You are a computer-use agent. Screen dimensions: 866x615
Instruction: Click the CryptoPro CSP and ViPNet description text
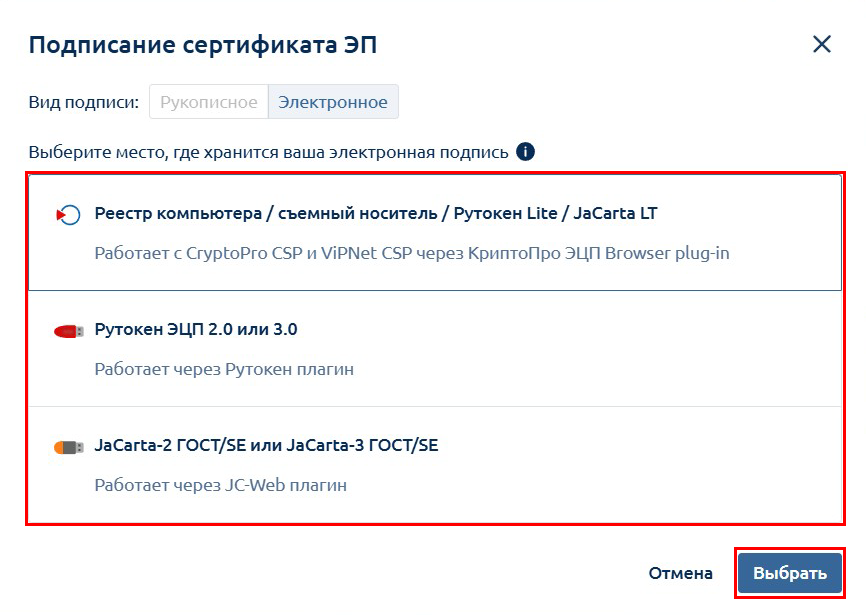click(412, 253)
